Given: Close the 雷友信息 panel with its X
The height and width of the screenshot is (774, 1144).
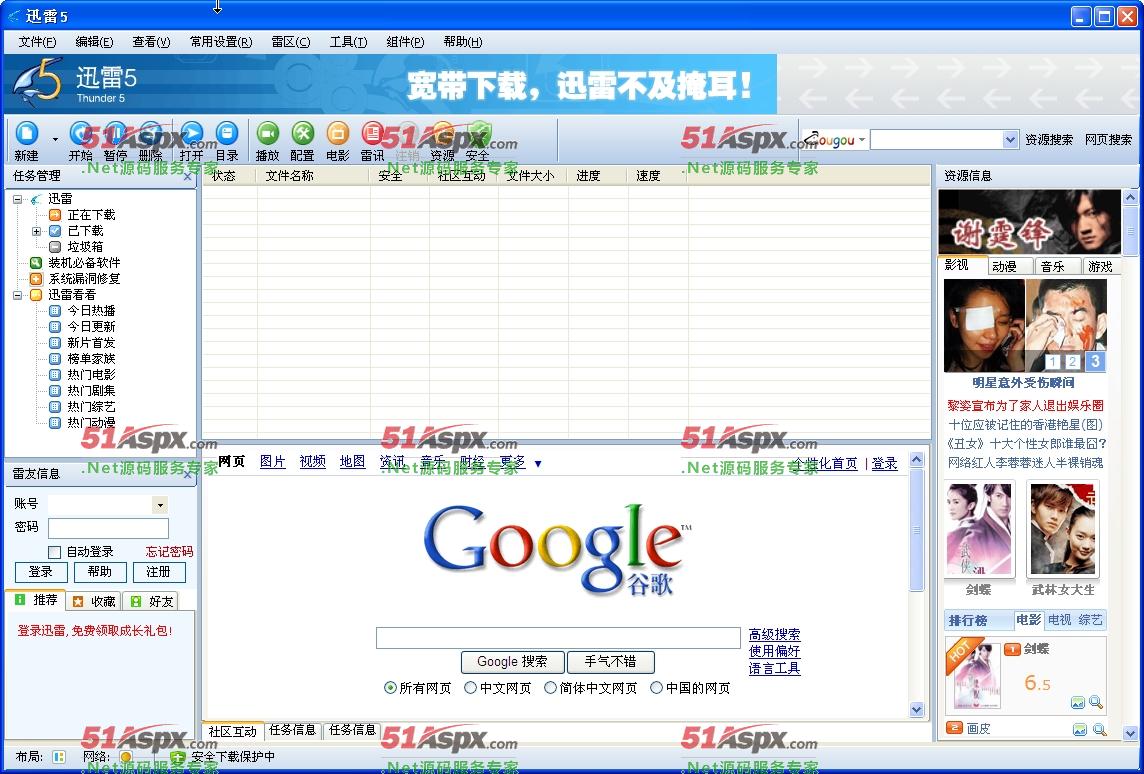Looking at the screenshot, I should [188, 474].
